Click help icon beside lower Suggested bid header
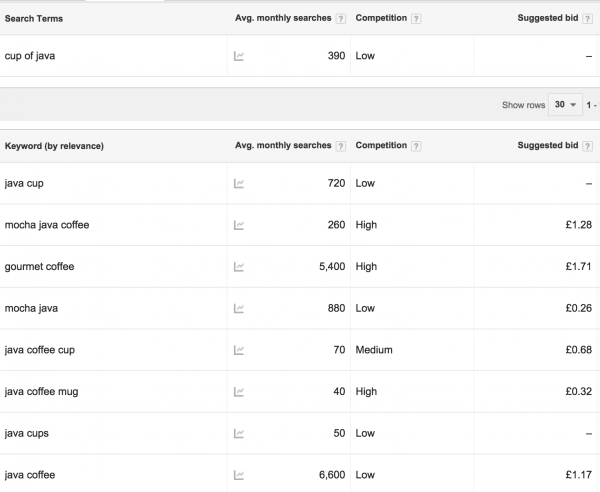 [587, 146]
